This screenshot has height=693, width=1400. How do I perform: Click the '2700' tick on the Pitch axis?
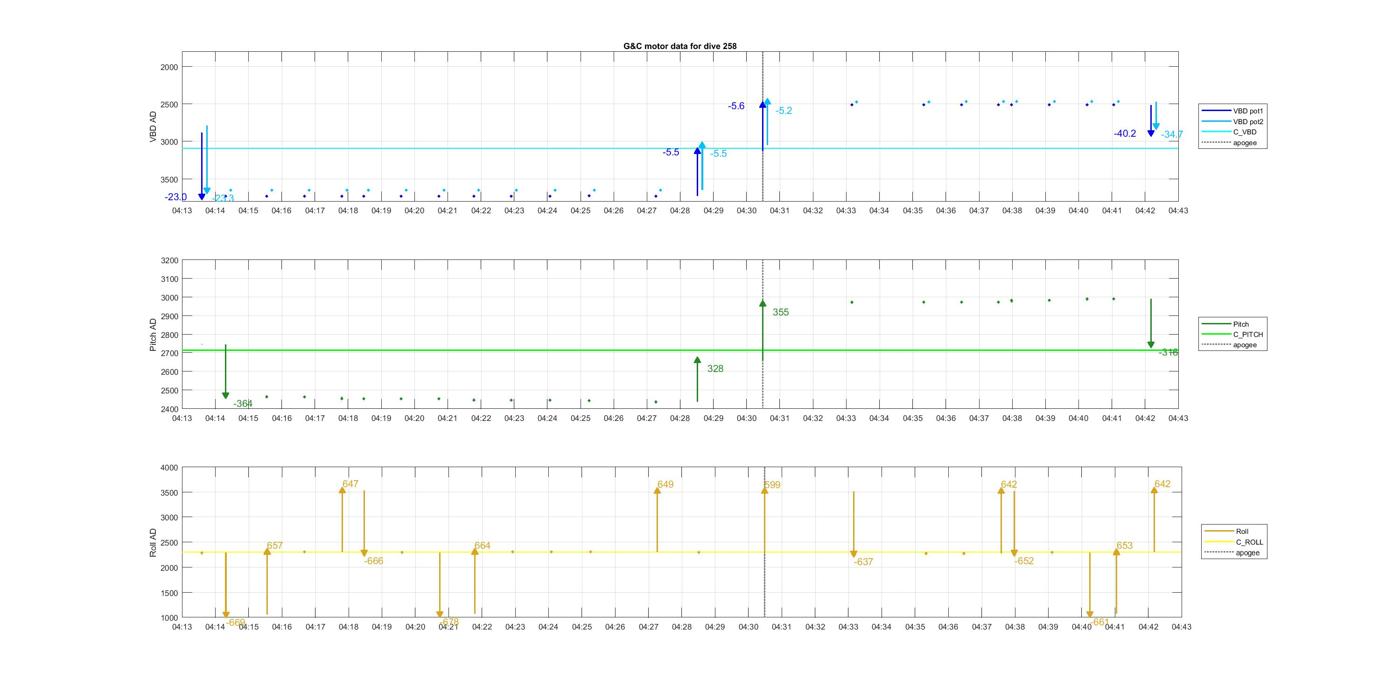tap(169, 354)
